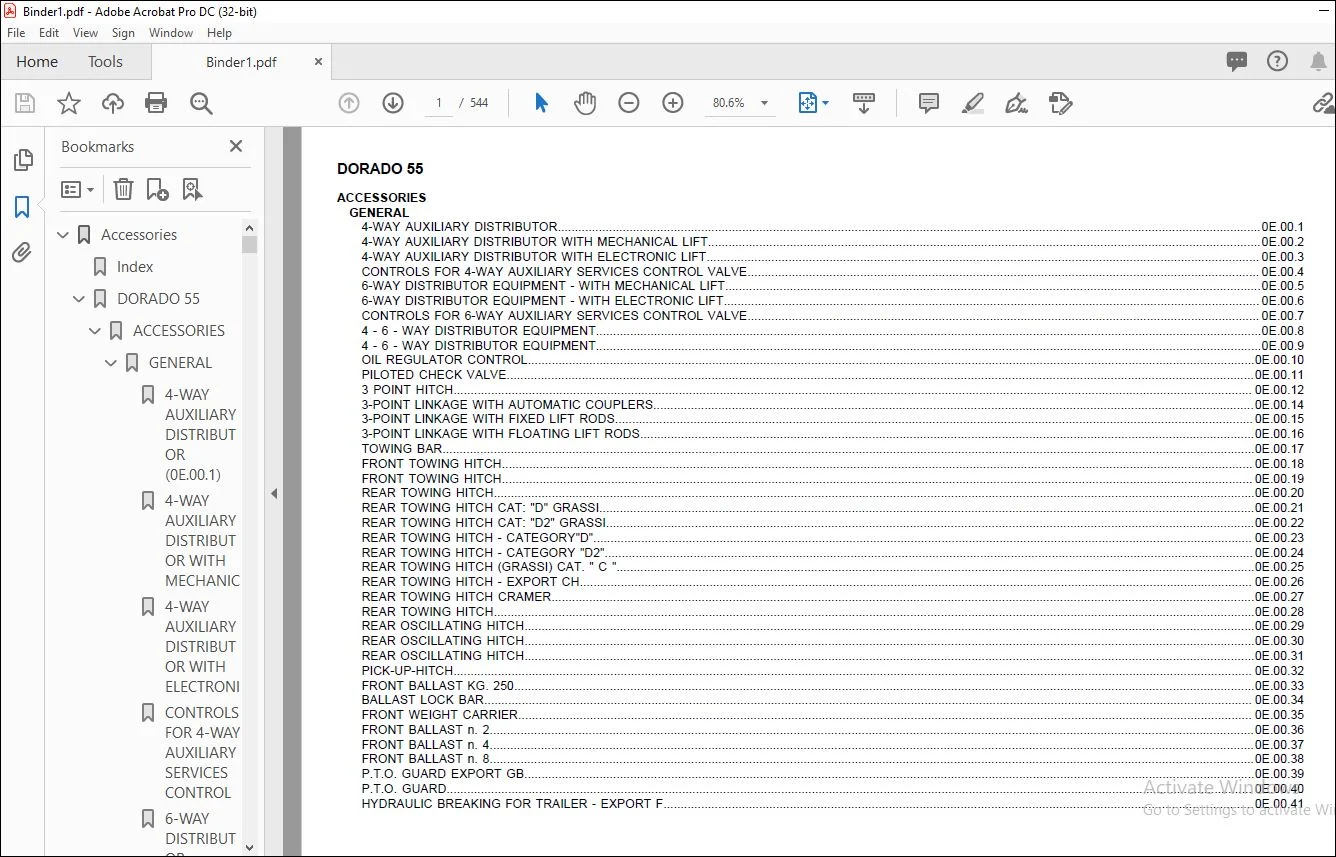This screenshot has width=1336, height=857.
Task: Click the page number input field
Action: tap(438, 103)
